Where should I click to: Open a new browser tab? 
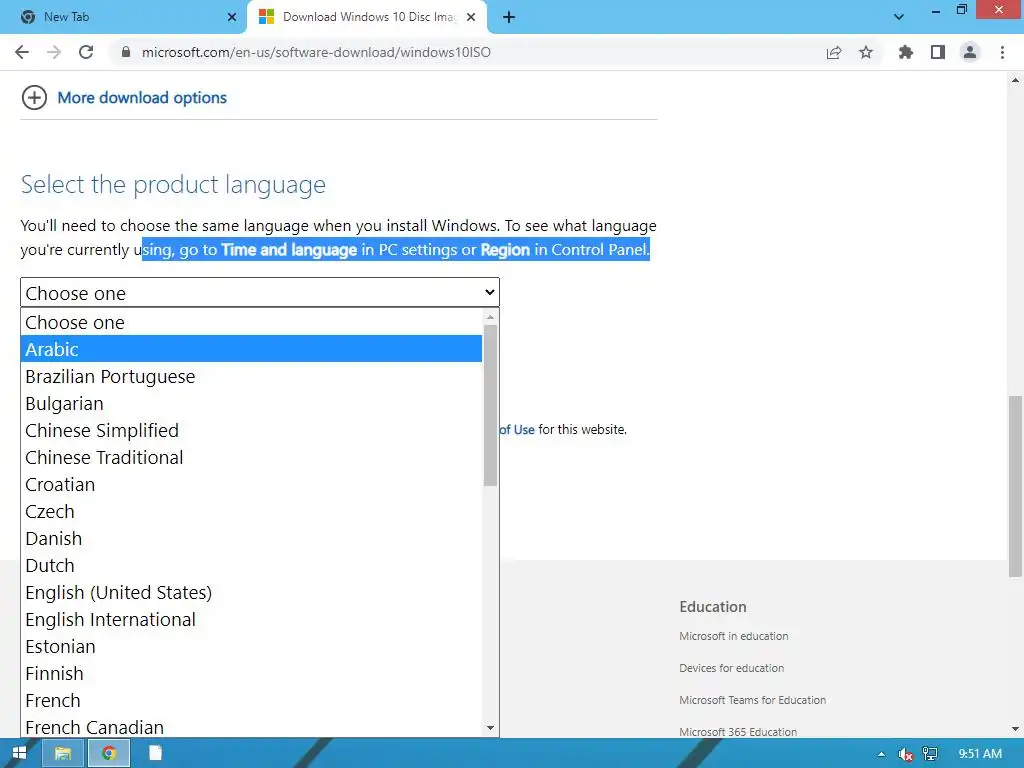[509, 18]
